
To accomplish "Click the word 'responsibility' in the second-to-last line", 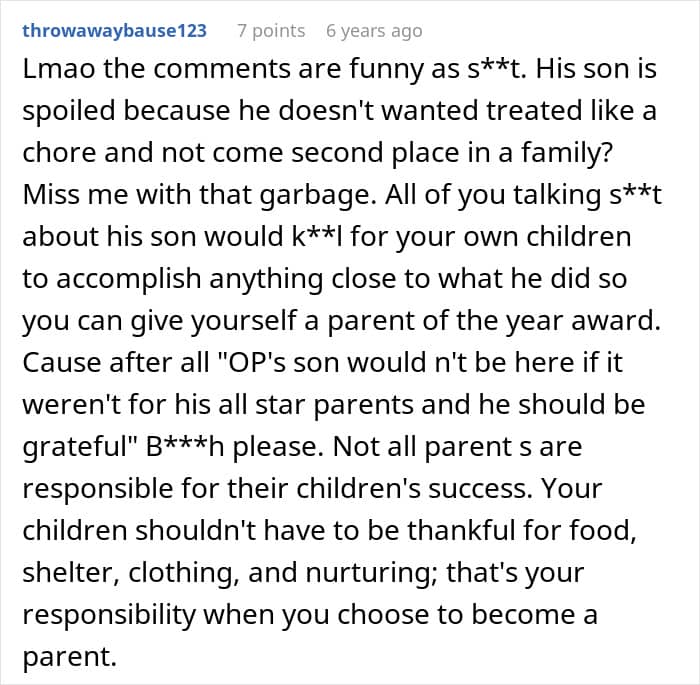I will coord(109,615).
